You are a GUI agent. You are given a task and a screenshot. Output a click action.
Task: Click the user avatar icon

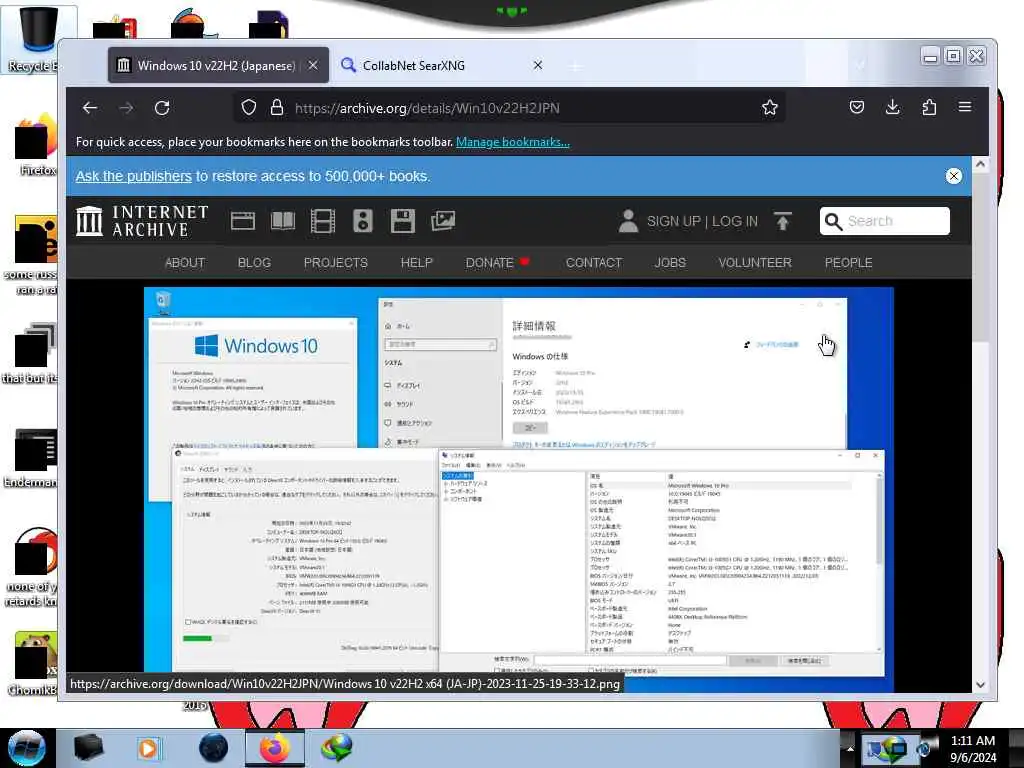click(x=628, y=221)
